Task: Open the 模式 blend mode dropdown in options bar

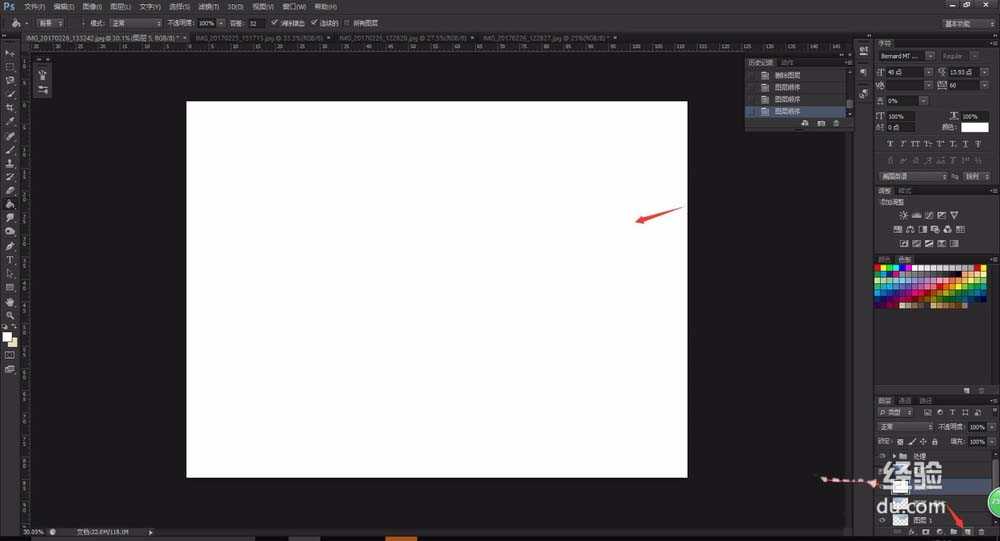Action: point(137,22)
